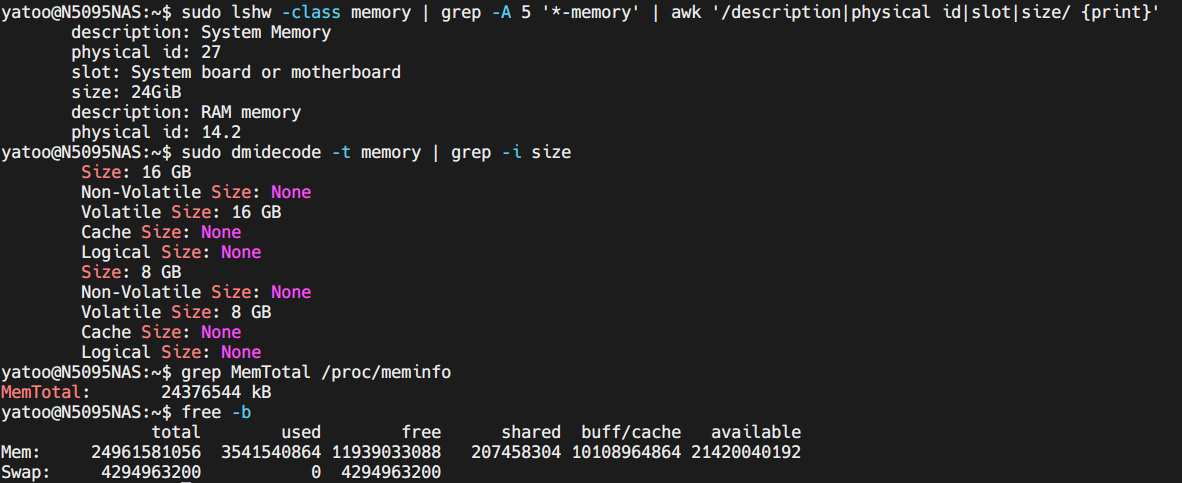Click the 'physical id: 27' line

pos(146,52)
